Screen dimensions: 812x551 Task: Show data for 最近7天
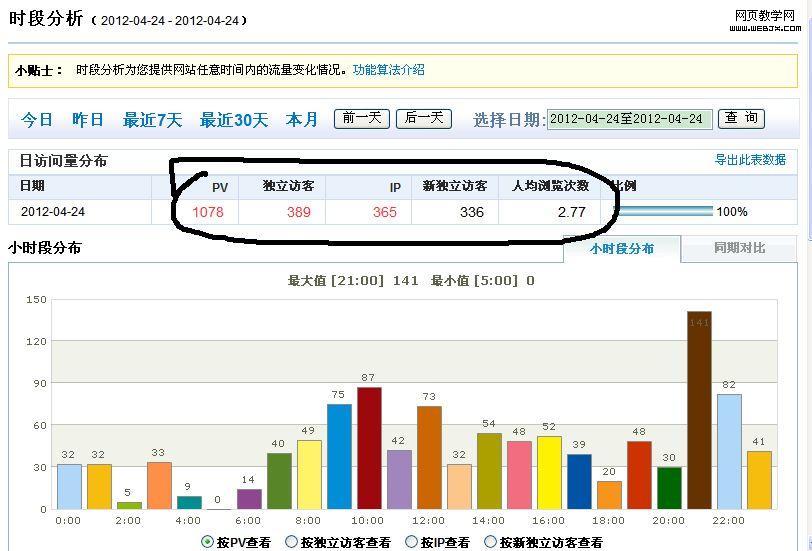point(152,120)
